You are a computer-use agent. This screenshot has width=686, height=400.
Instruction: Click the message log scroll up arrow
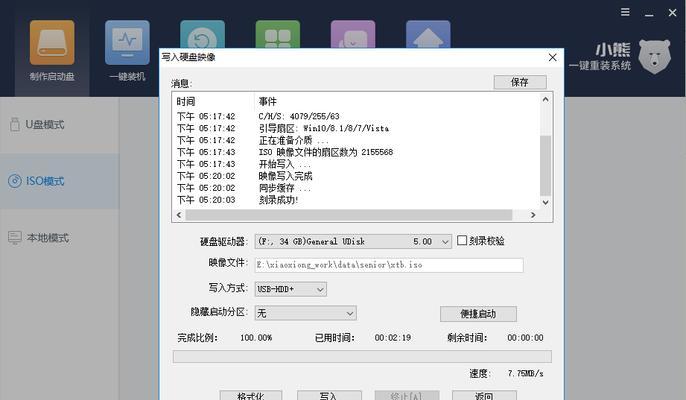(546, 99)
